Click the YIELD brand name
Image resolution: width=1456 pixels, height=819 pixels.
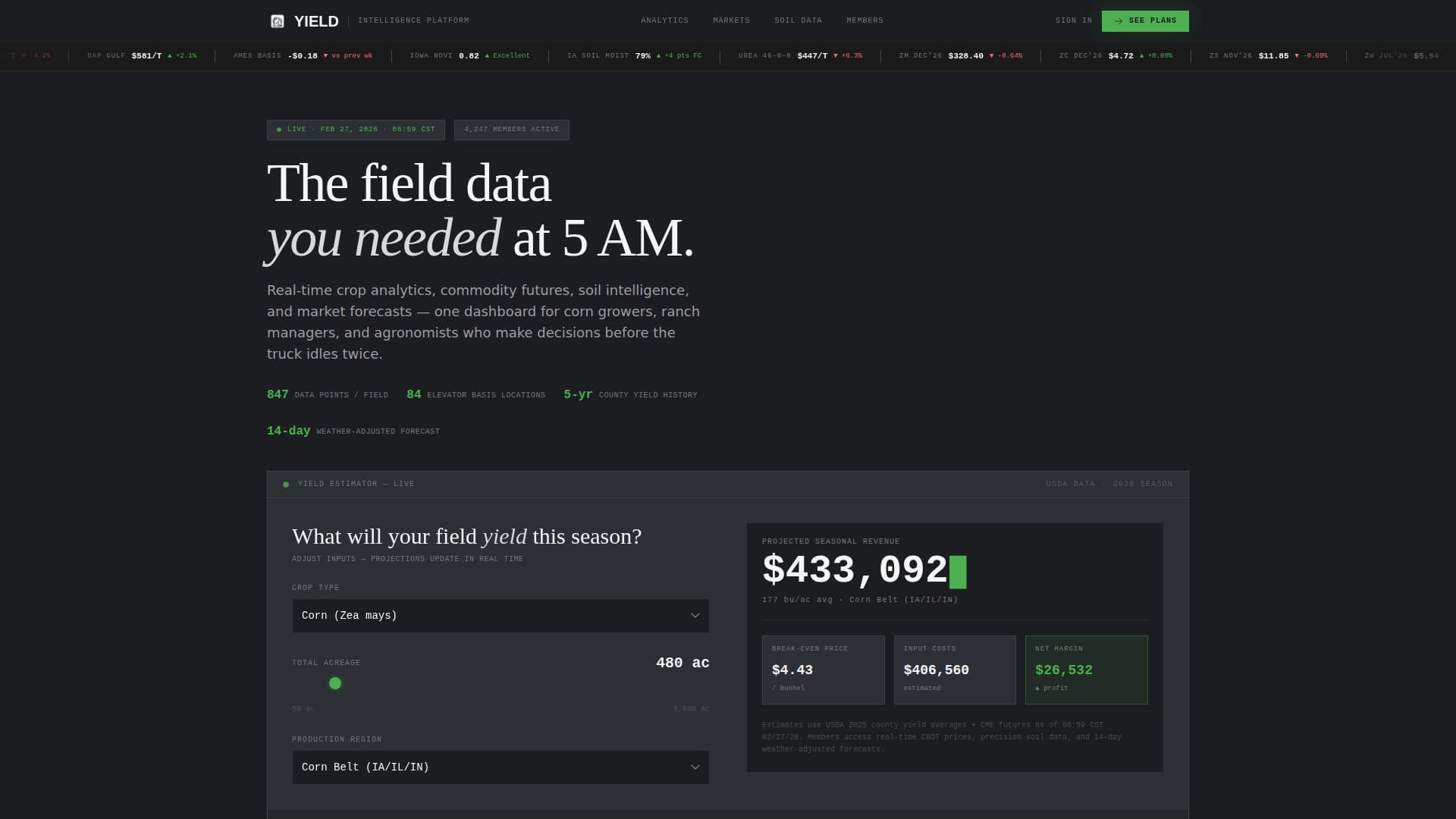[316, 21]
